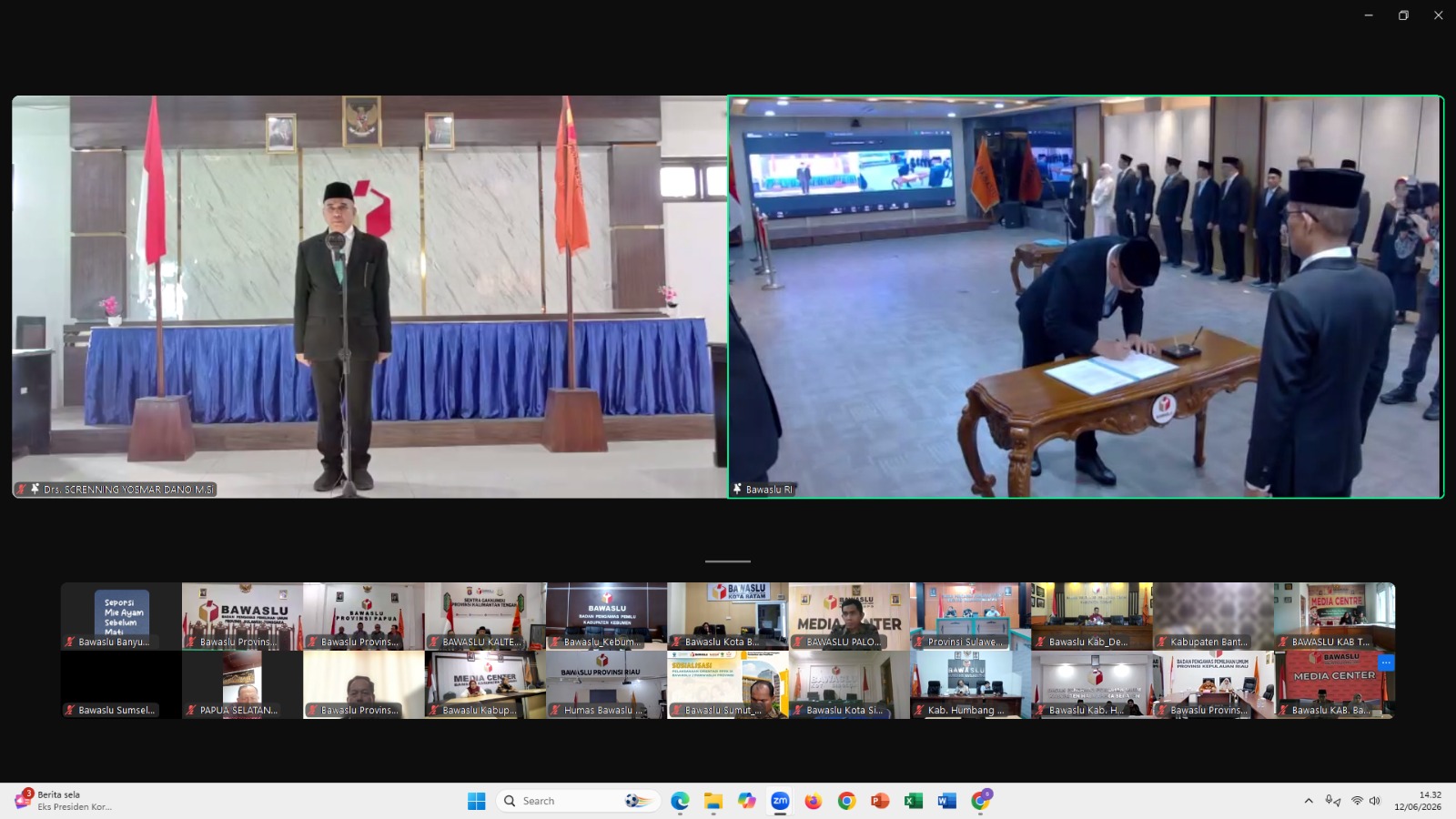Select the Bawaslu Provinsi Papua banner thumbnail
1456x819 pixels.
[364, 616]
